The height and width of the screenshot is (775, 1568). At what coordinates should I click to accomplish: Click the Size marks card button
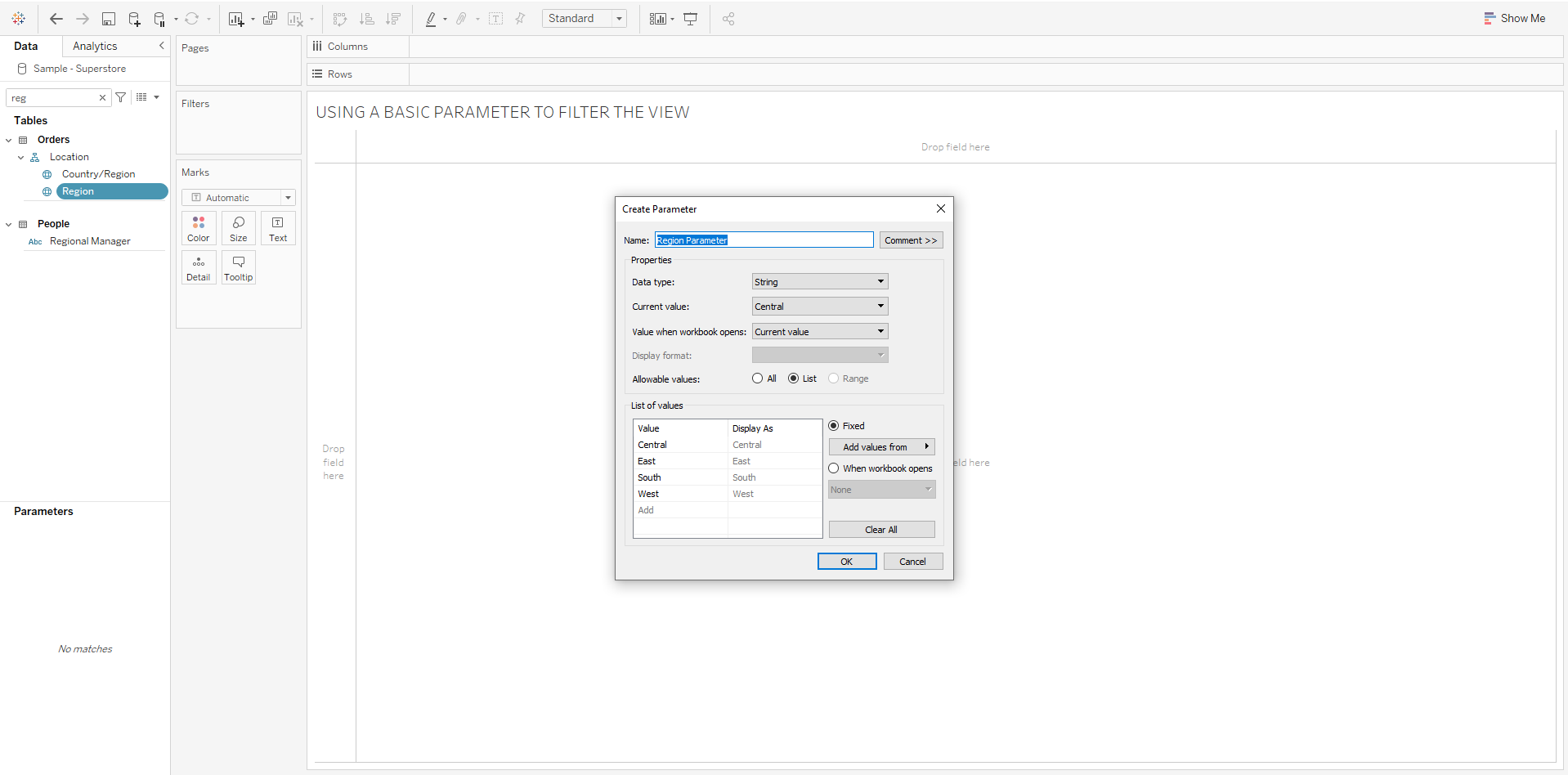pyautogui.click(x=239, y=228)
